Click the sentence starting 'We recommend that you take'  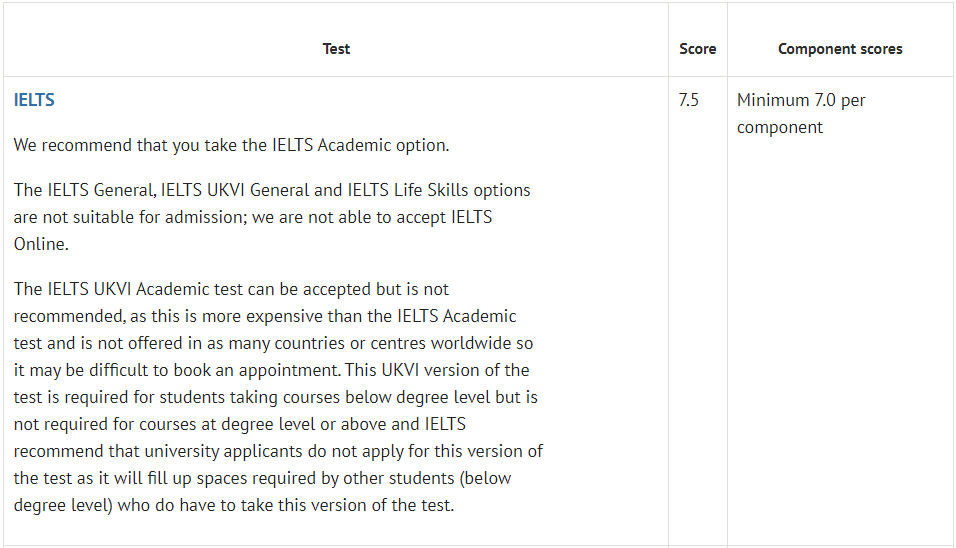tap(231, 145)
